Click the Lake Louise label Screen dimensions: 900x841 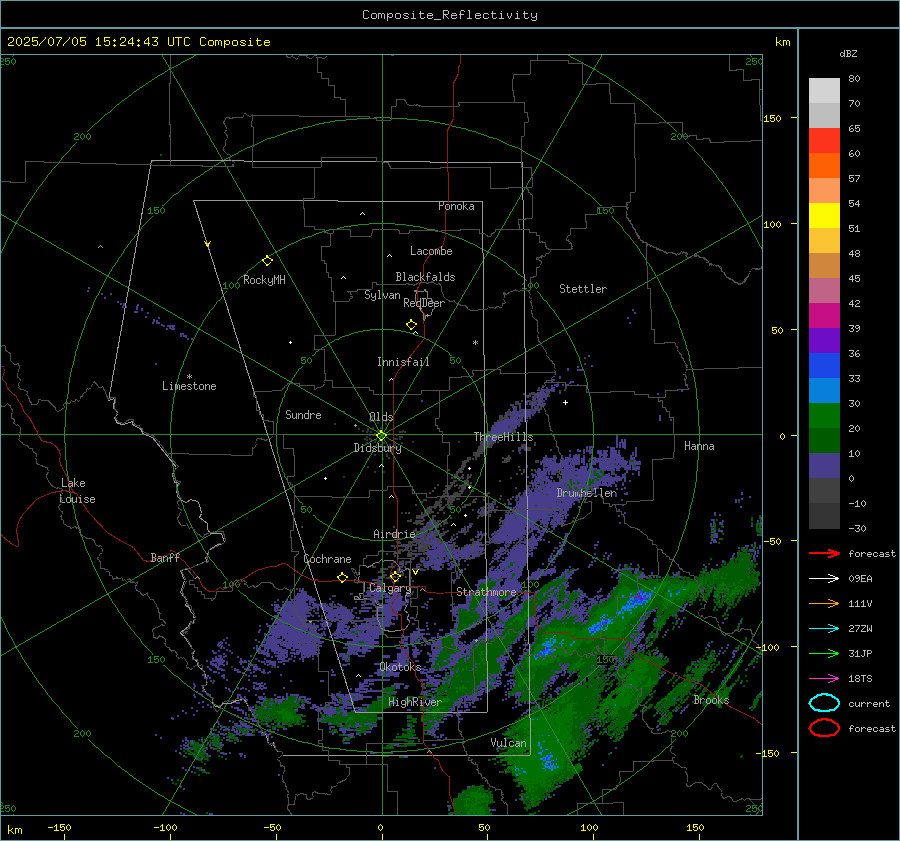[77, 491]
